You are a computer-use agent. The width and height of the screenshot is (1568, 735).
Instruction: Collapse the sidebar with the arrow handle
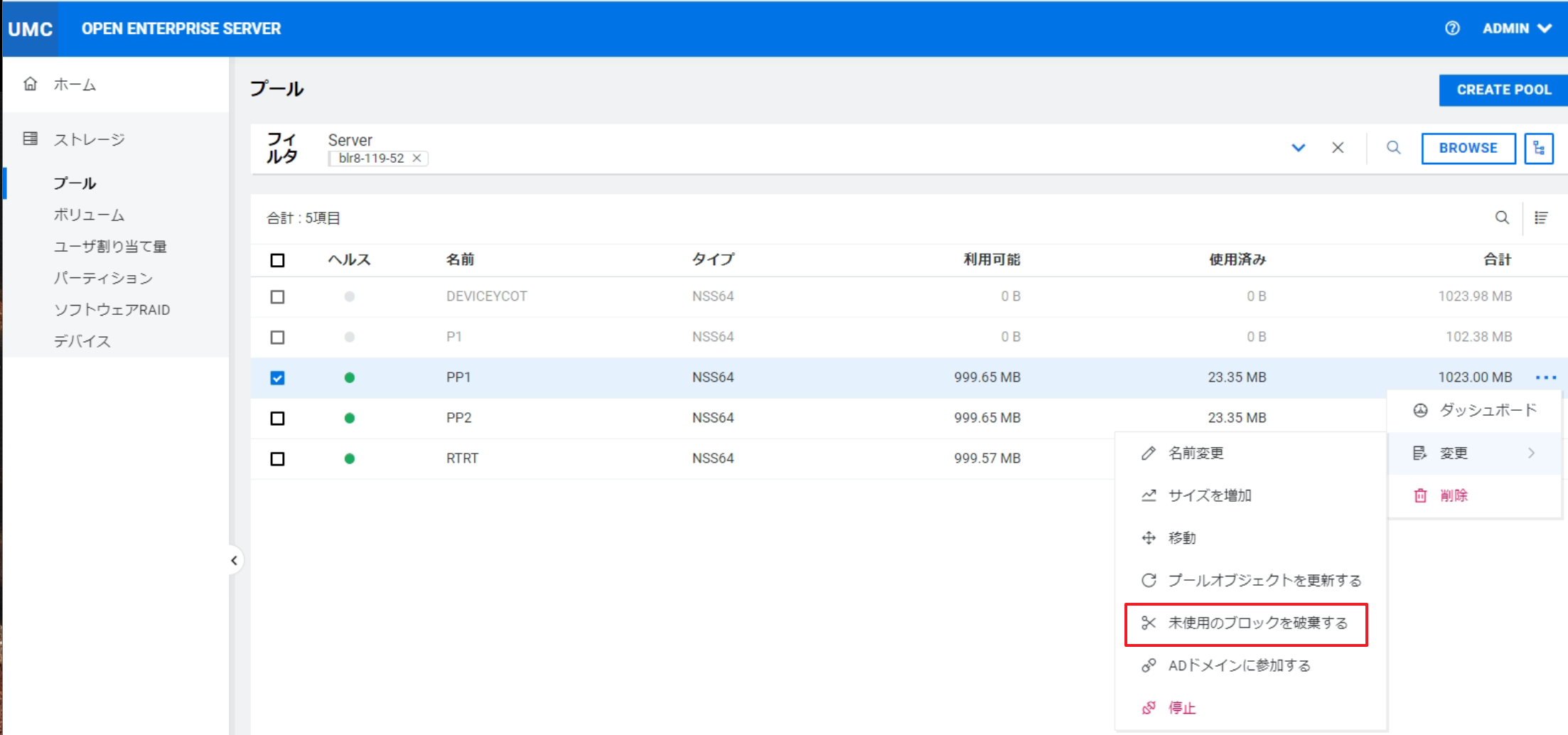(x=234, y=560)
